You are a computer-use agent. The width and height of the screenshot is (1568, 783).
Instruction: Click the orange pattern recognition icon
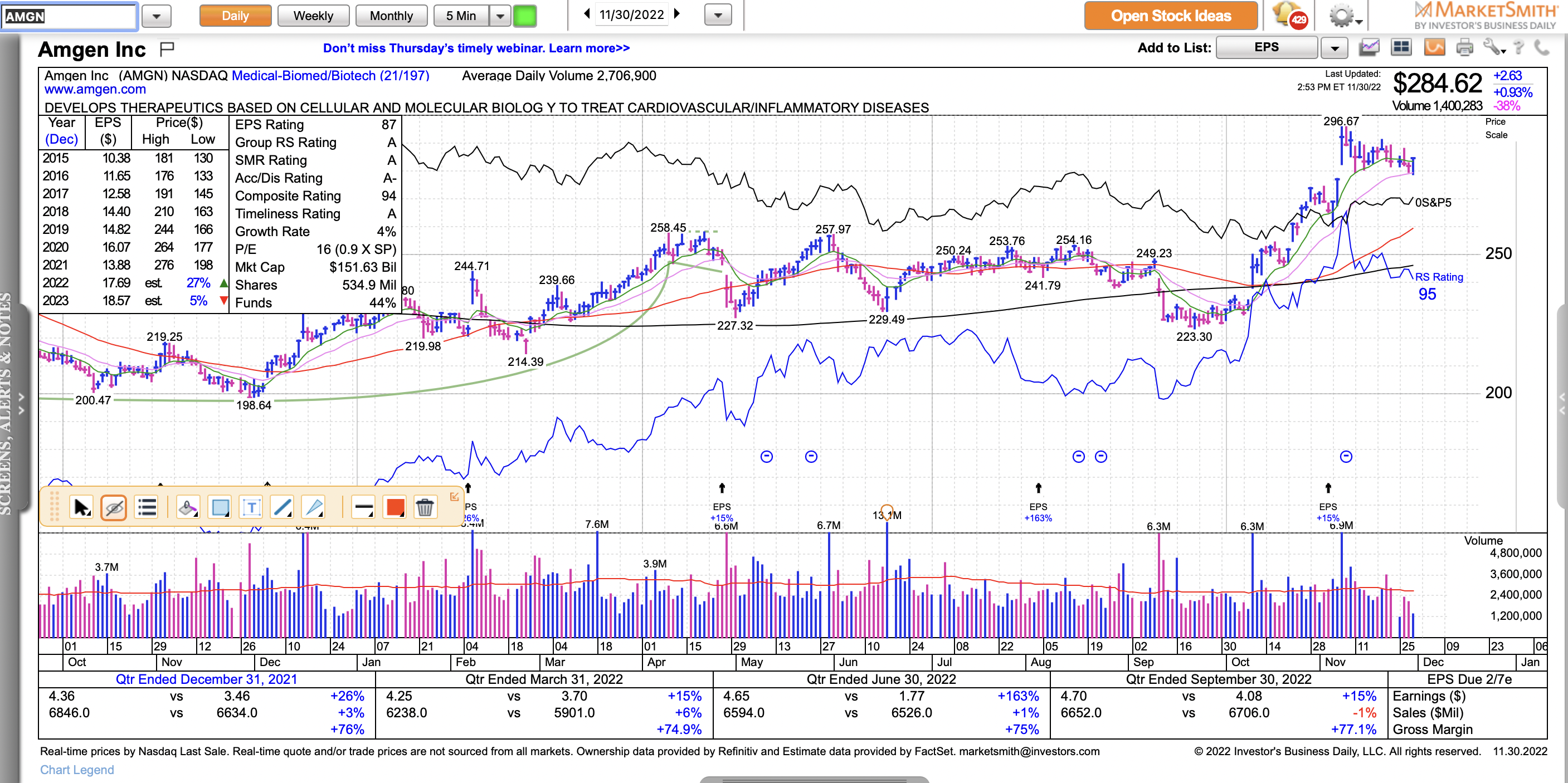[x=1434, y=47]
